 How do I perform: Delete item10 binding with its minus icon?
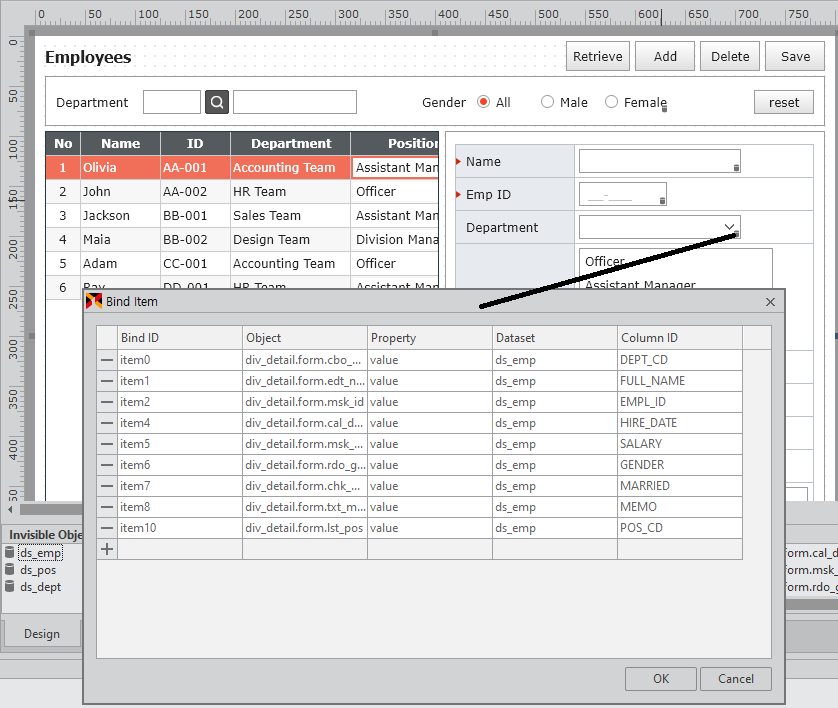point(107,528)
